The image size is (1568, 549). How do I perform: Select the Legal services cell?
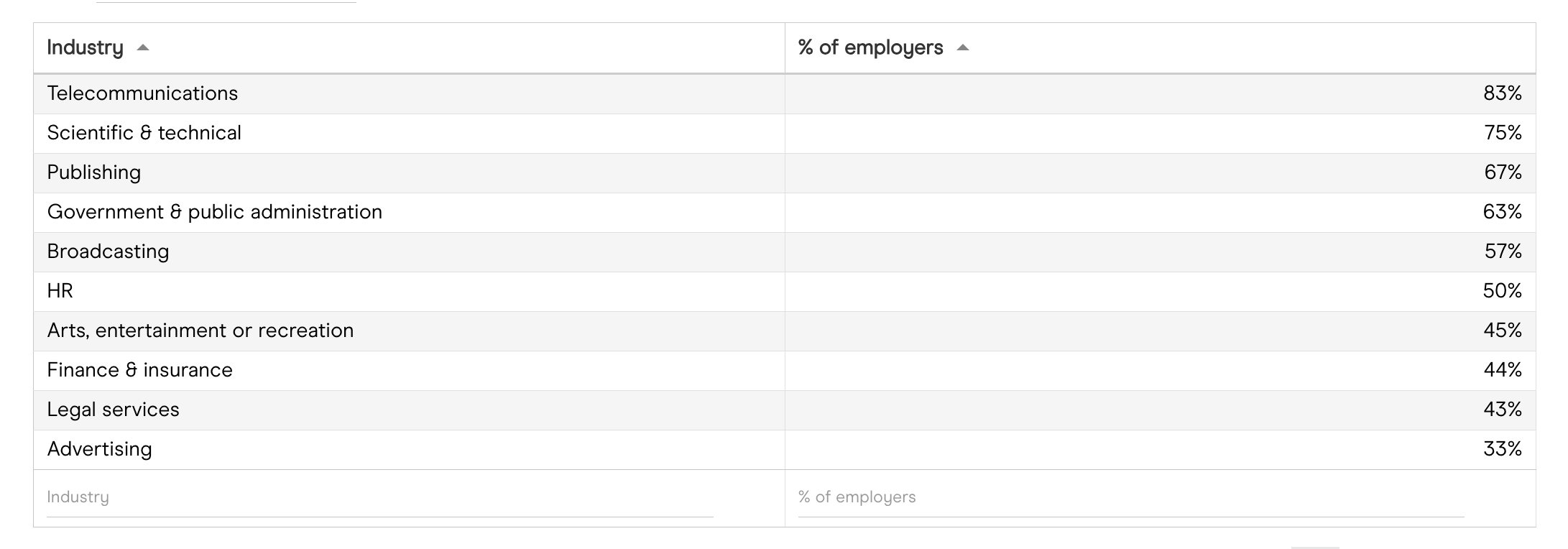[x=113, y=410]
